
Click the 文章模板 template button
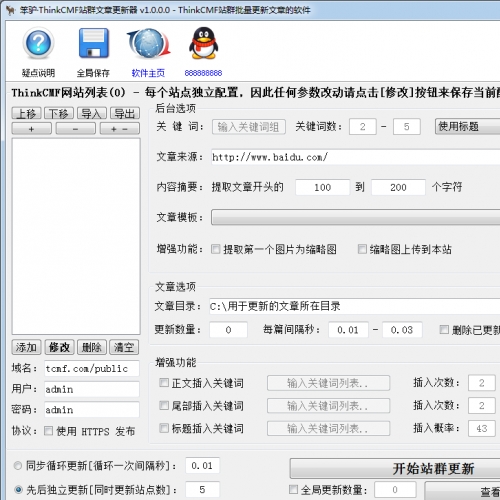click(355, 217)
